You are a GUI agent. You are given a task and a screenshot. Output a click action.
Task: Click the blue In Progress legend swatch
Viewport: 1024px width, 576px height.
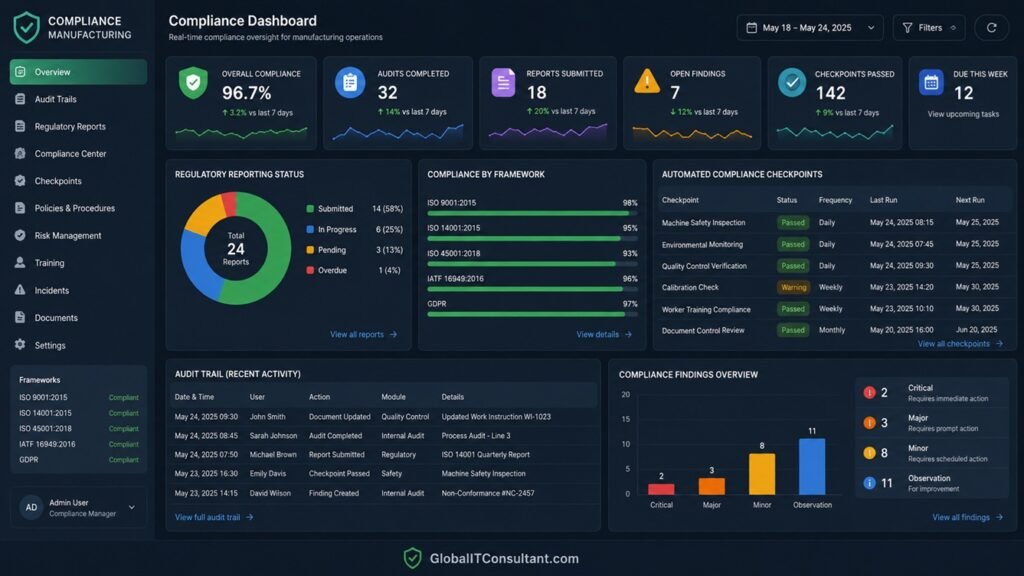coord(310,229)
